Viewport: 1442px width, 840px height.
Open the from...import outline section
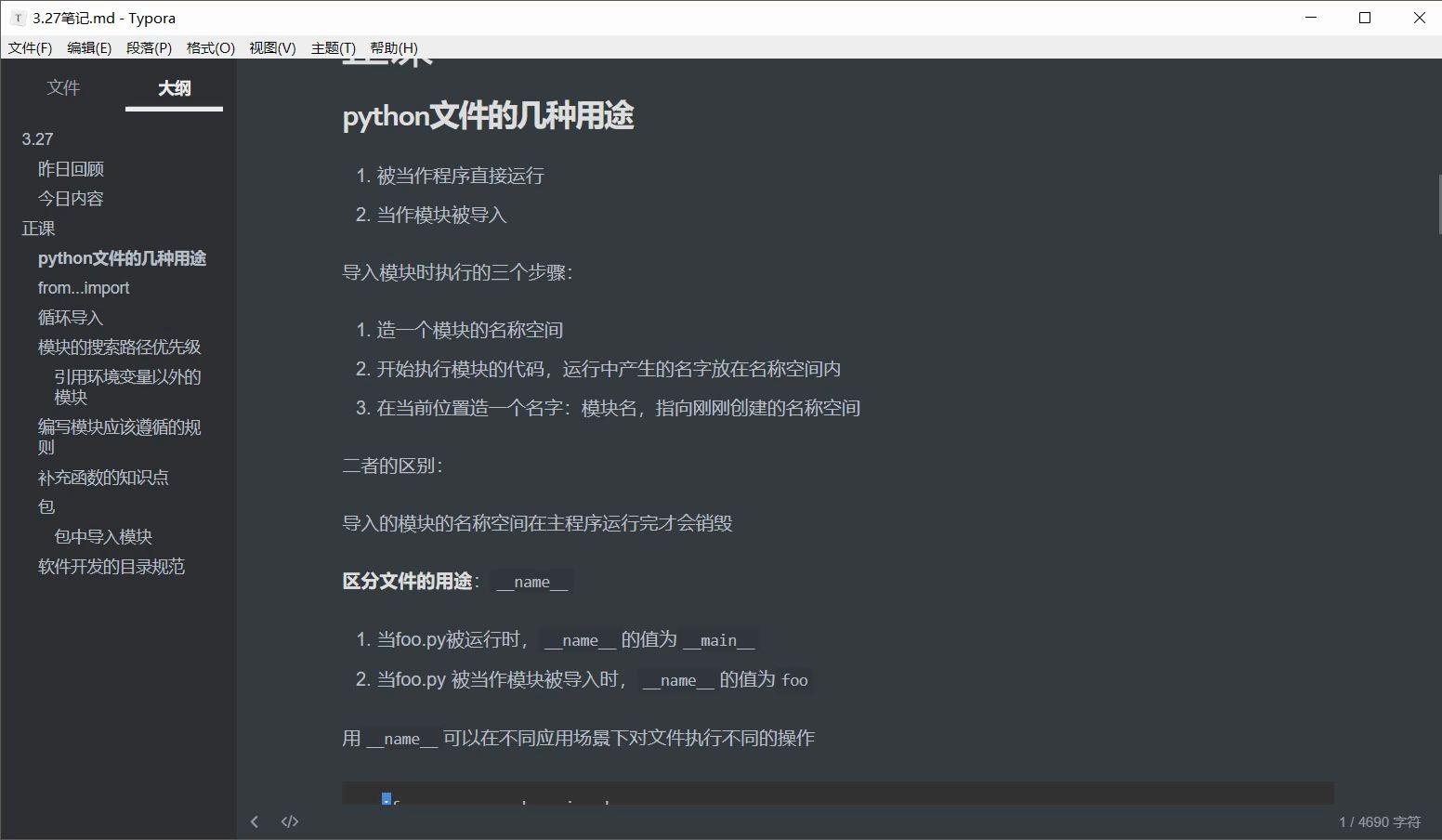click(x=84, y=287)
